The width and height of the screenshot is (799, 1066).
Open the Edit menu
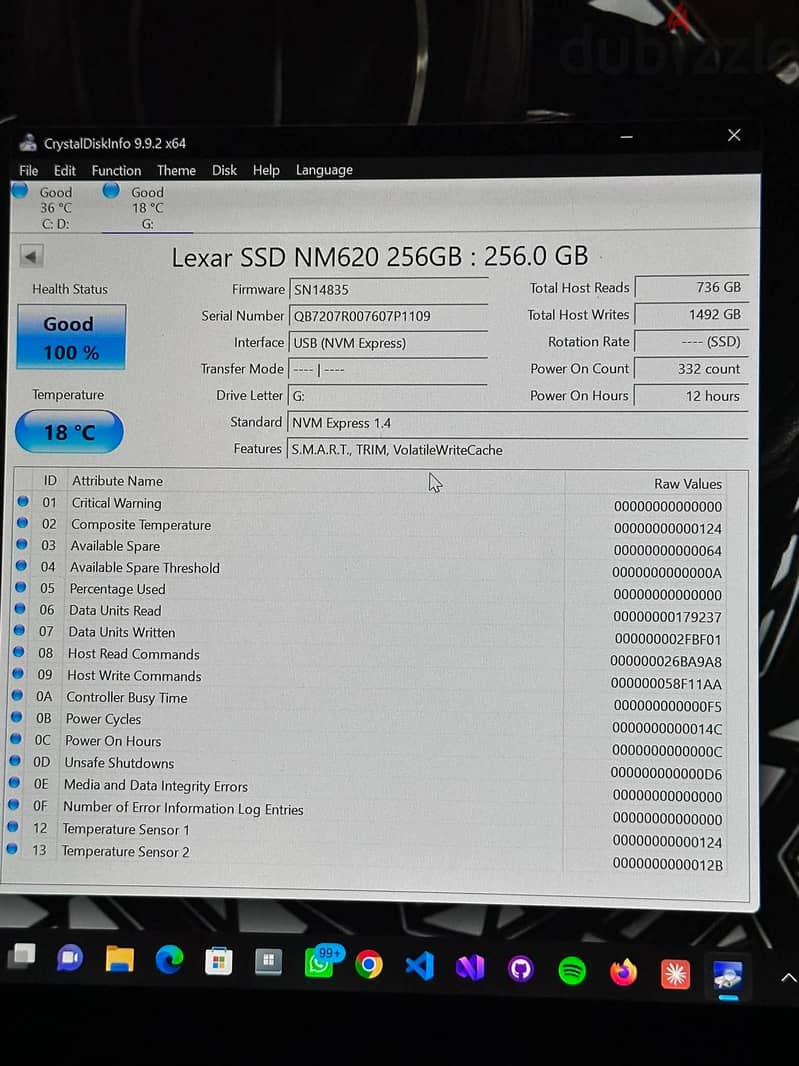coord(65,170)
